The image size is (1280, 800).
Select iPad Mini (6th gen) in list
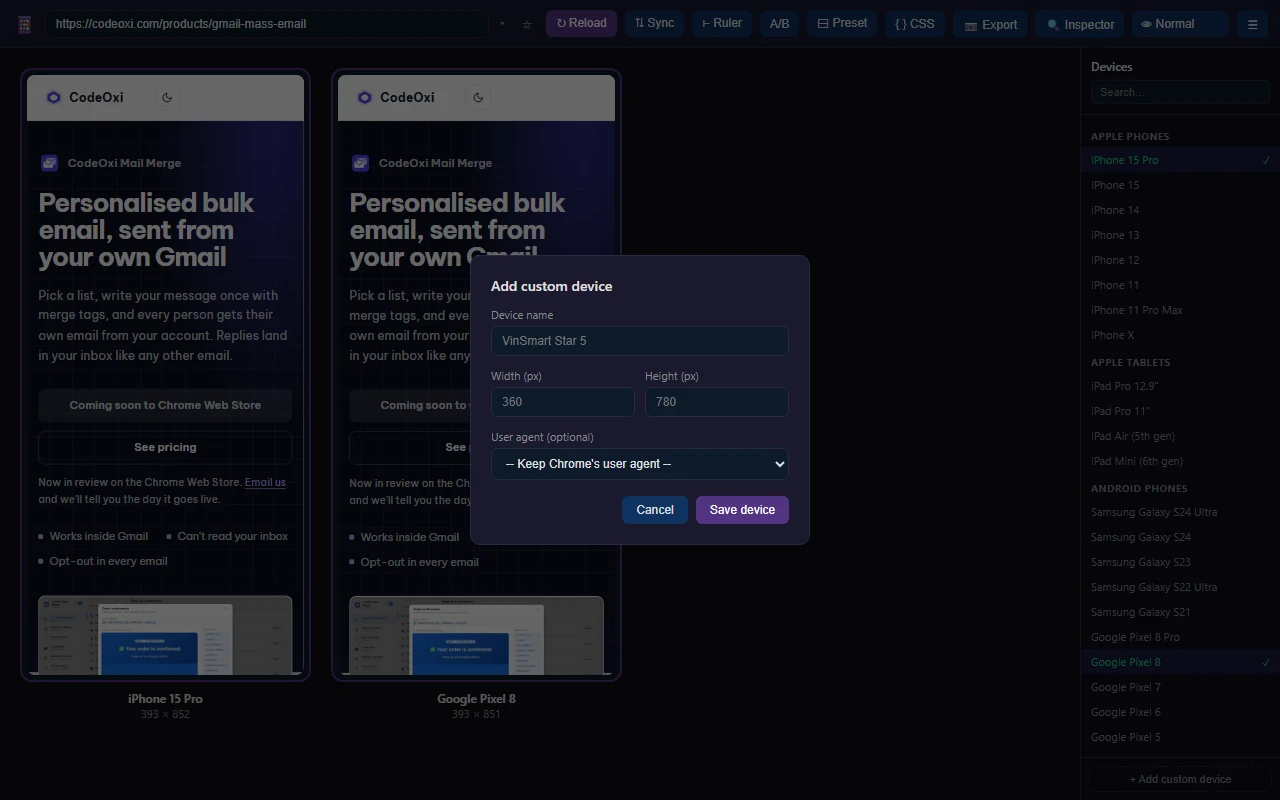click(1180, 461)
